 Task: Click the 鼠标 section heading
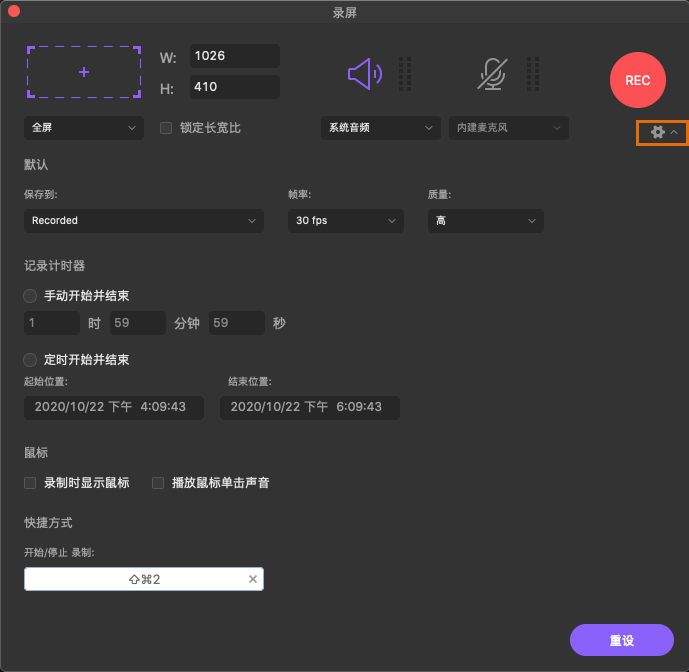36,453
